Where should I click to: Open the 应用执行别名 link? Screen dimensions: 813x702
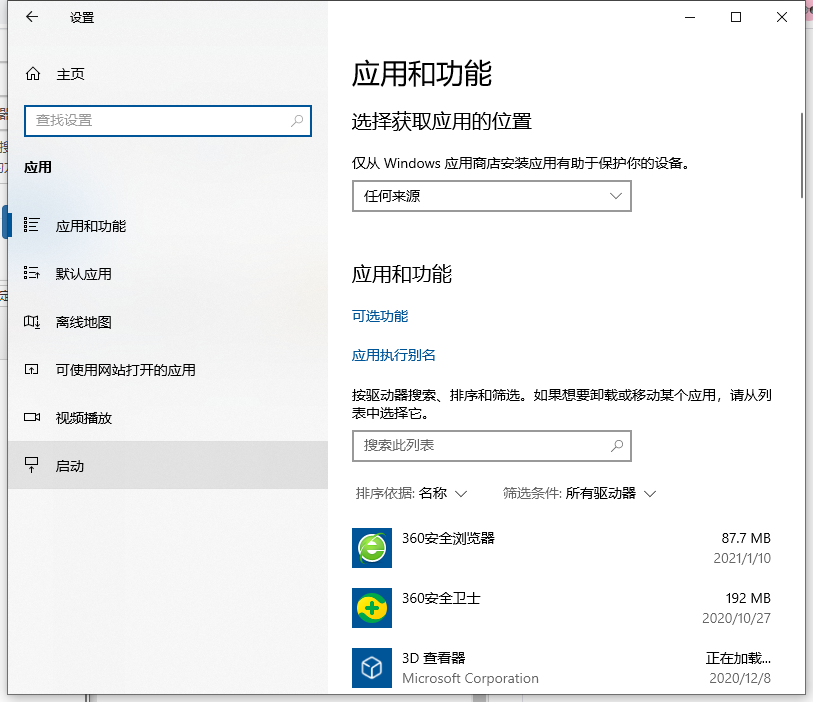click(394, 355)
